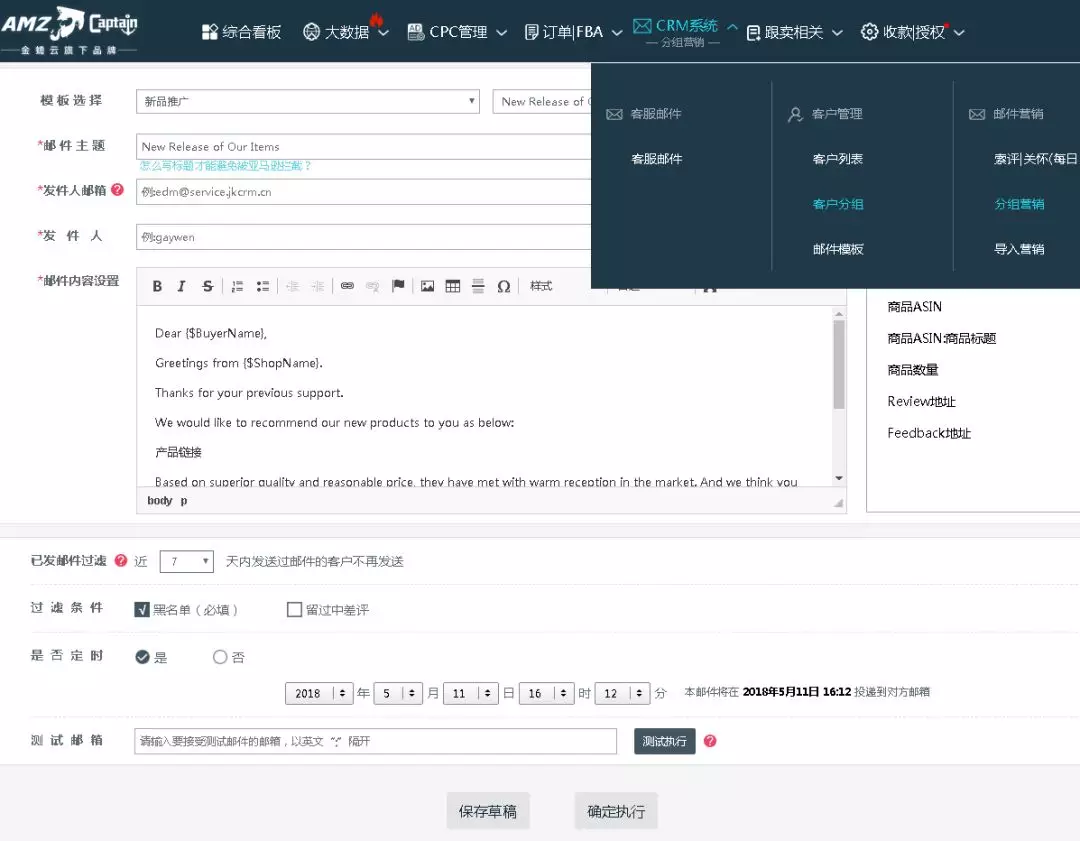Open the 7-day sent filter dropdown
This screenshot has height=841, width=1080.
click(187, 561)
